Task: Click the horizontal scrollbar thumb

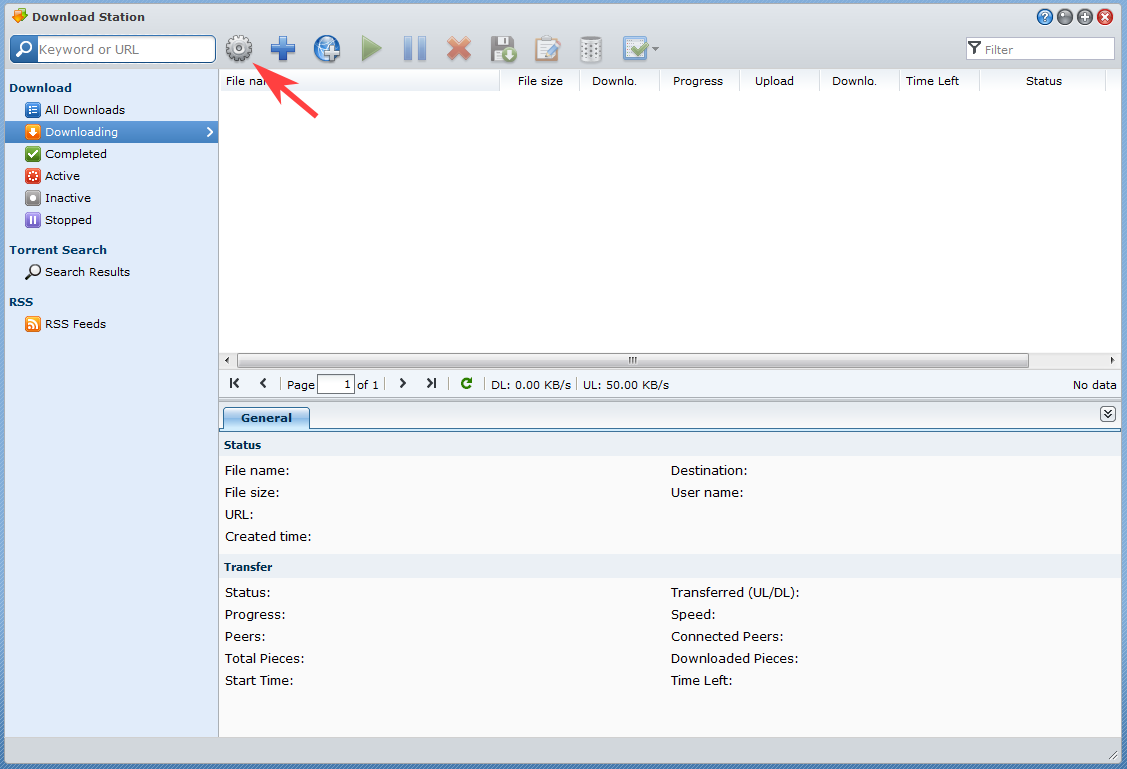Action: pyautogui.click(x=632, y=360)
